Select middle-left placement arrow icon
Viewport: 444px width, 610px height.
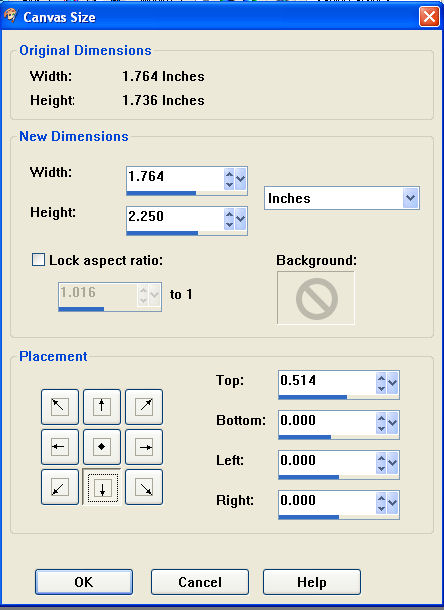click(60, 447)
